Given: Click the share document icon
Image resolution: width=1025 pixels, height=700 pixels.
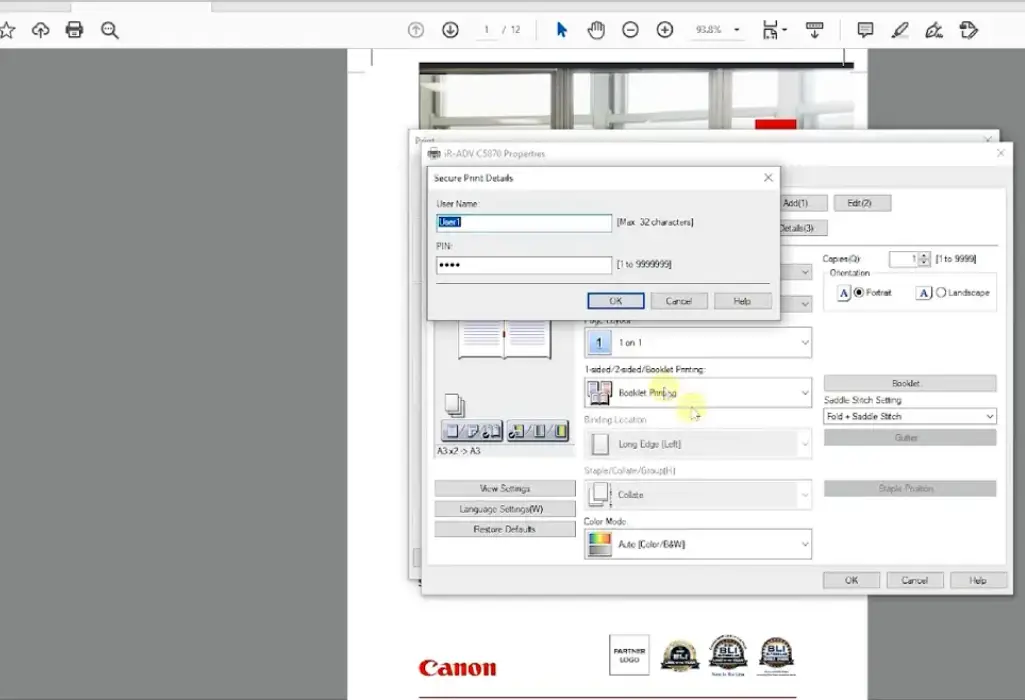Looking at the screenshot, I should click(40, 30).
